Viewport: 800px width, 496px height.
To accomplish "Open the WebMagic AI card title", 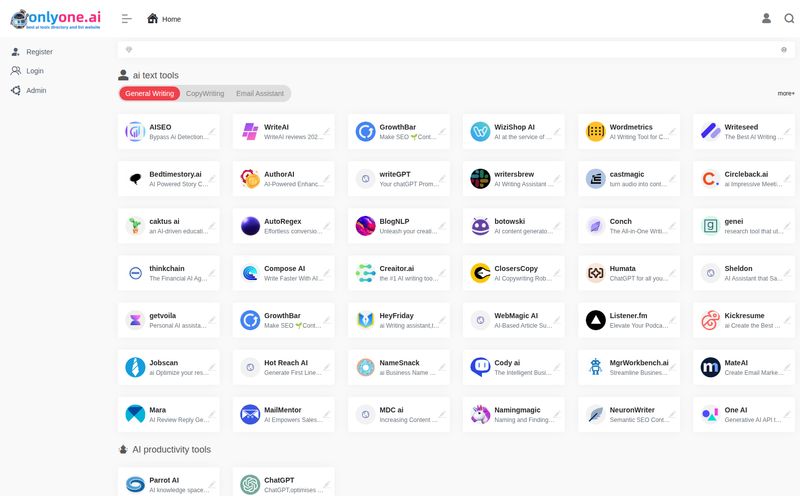I will pos(516,315).
